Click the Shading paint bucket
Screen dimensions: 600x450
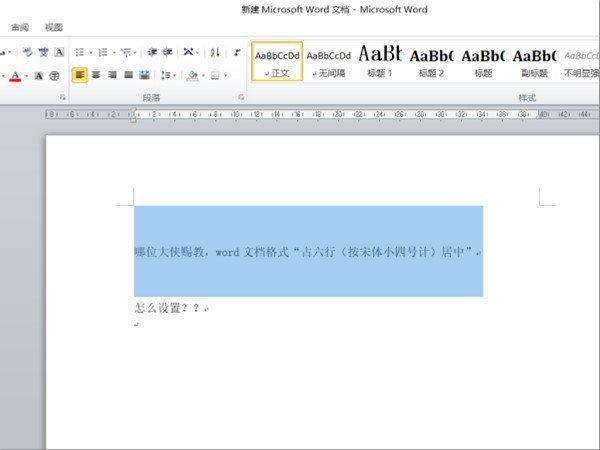[x=192, y=76]
